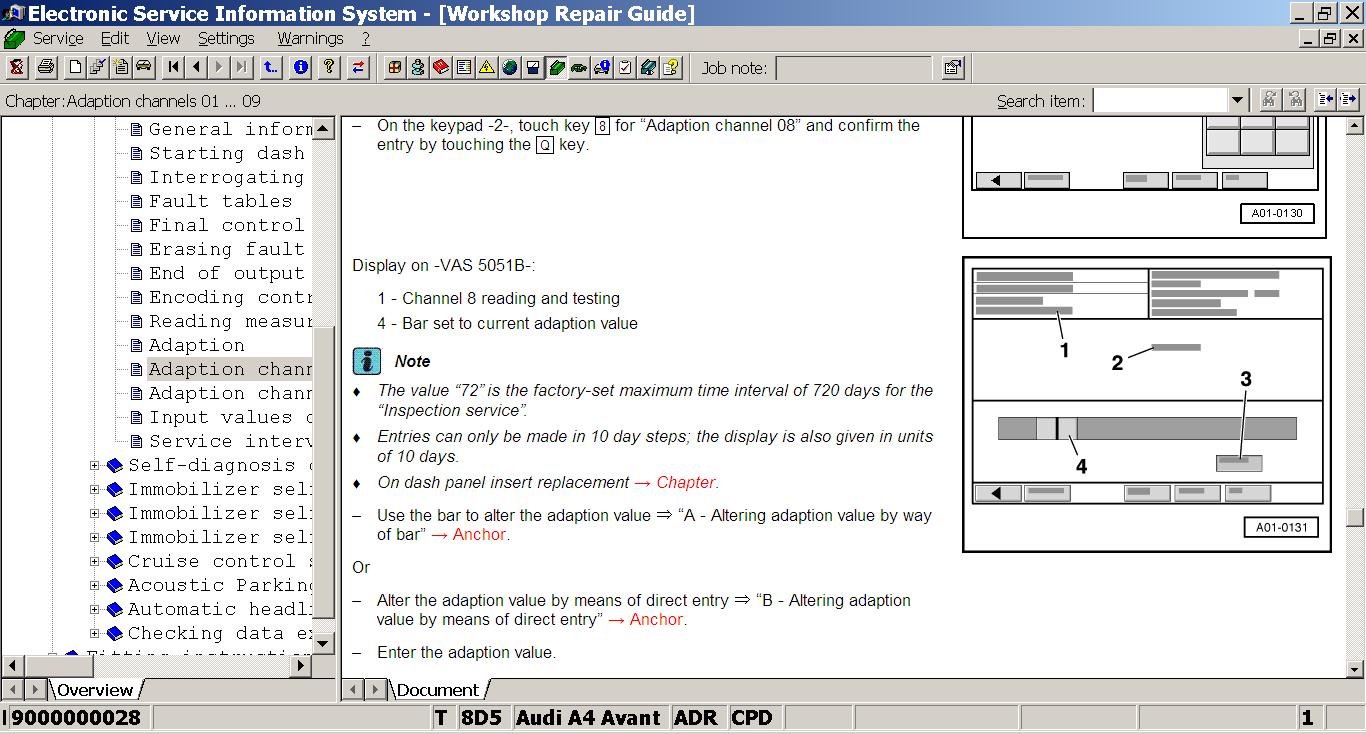Click the new blank document icon
This screenshot has width=1366, height=734.
pyautogui.click(x=75, y=68)
